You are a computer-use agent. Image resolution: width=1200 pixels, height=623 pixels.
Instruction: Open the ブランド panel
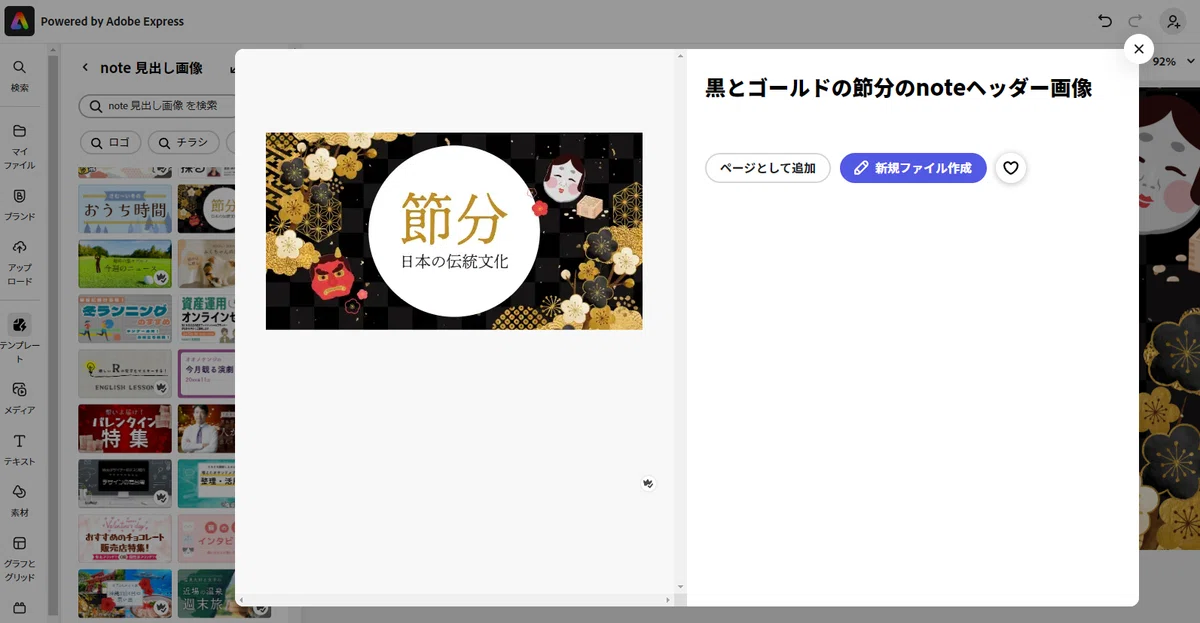tap(20, 203)
